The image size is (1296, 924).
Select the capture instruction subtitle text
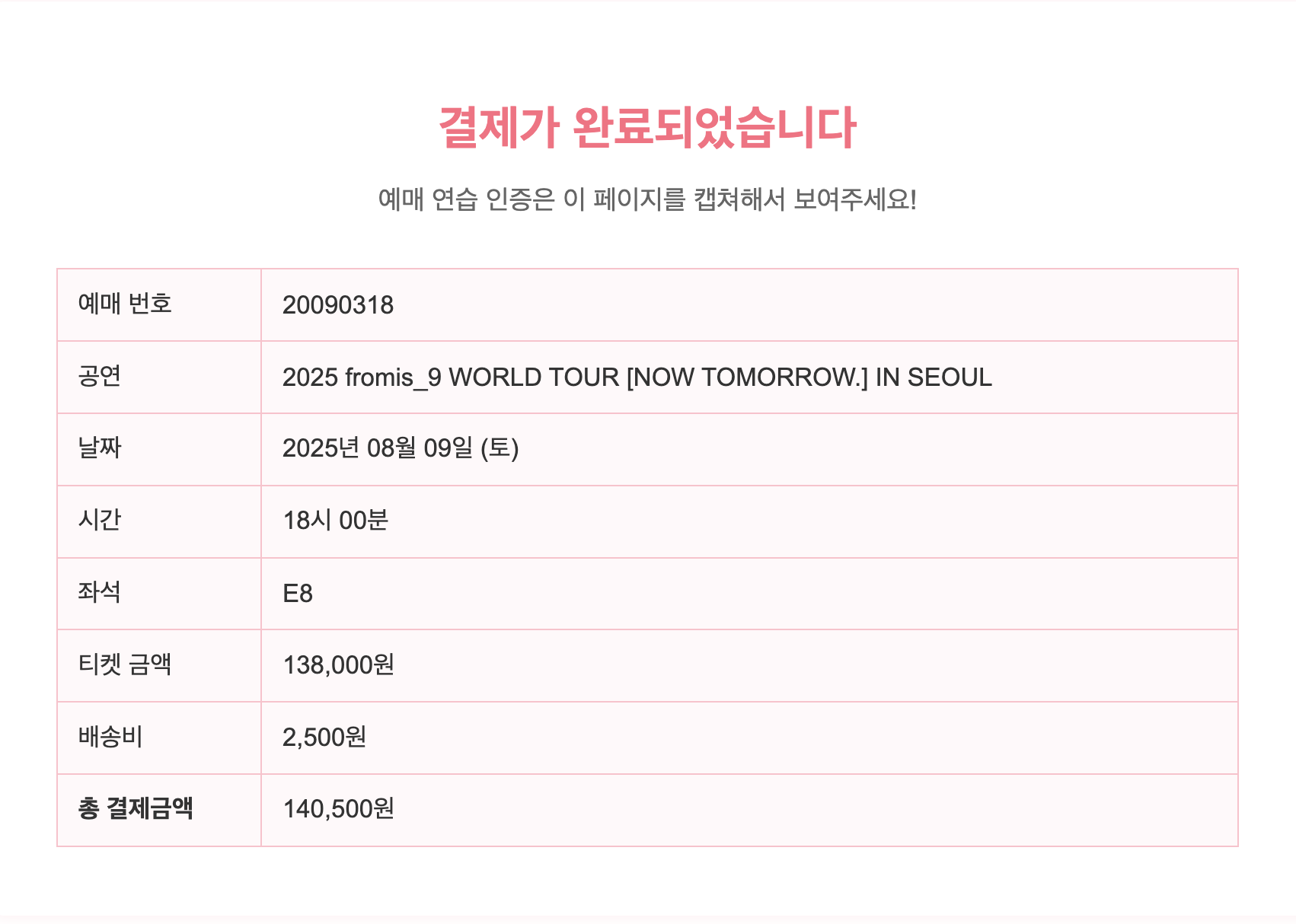pyautogui.click(x=648, y=199)
